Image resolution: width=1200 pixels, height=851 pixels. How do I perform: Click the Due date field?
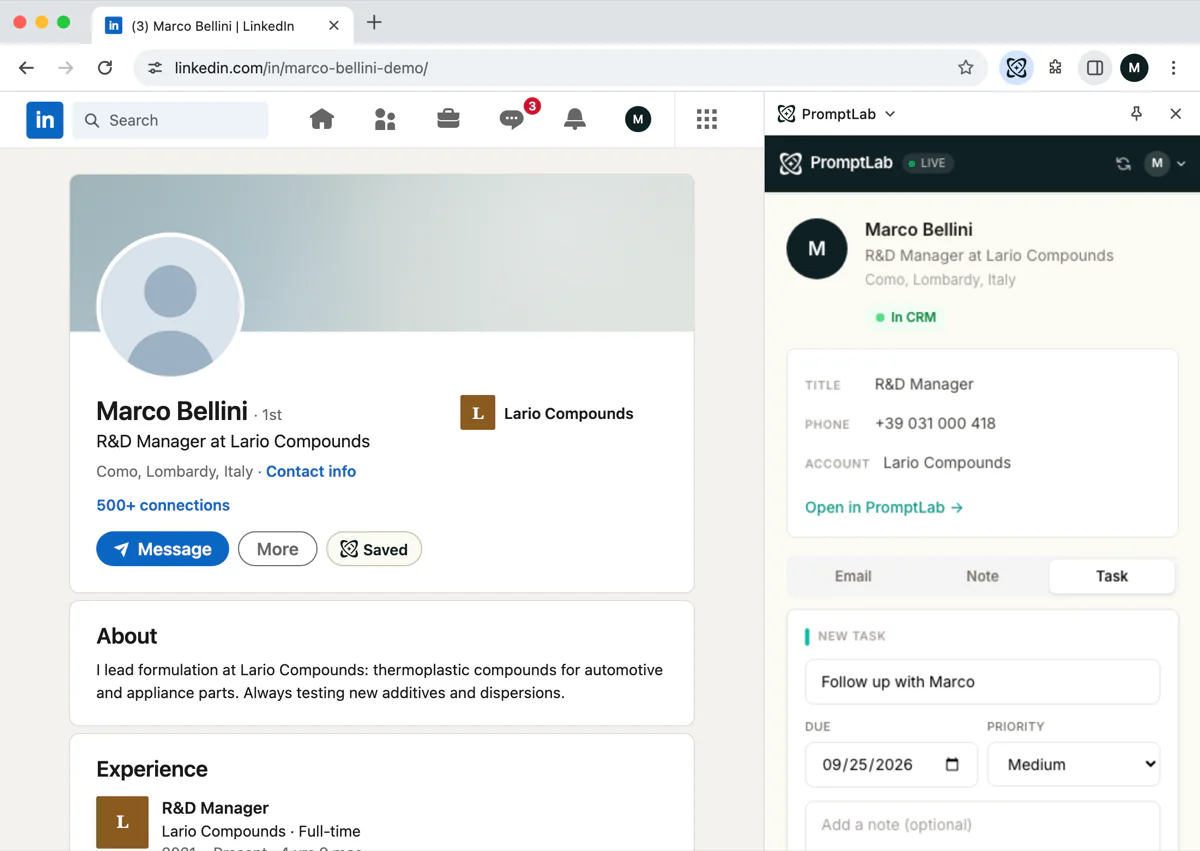click(891, 765)
